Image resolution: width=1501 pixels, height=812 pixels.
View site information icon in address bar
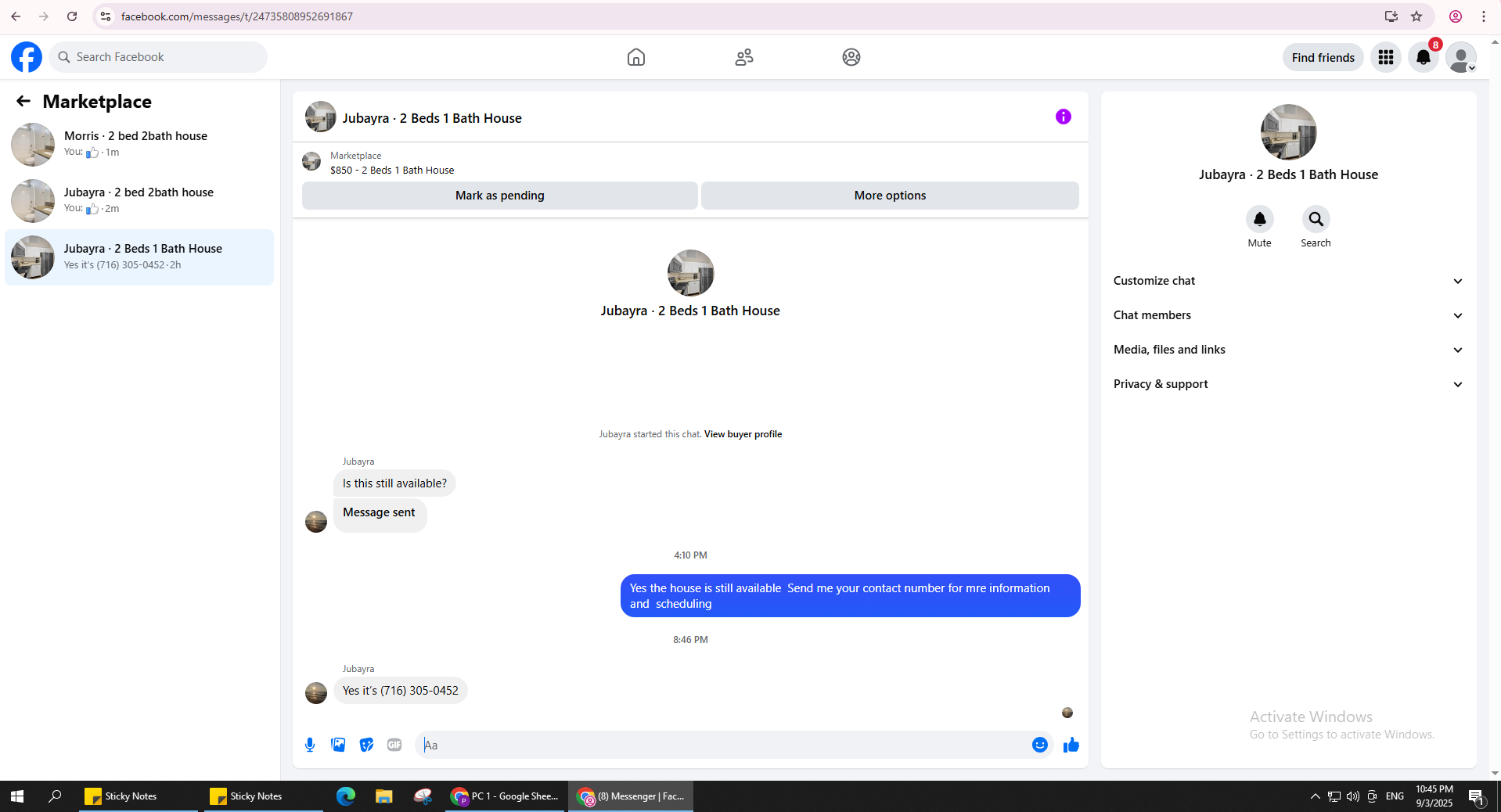[106, 16]
